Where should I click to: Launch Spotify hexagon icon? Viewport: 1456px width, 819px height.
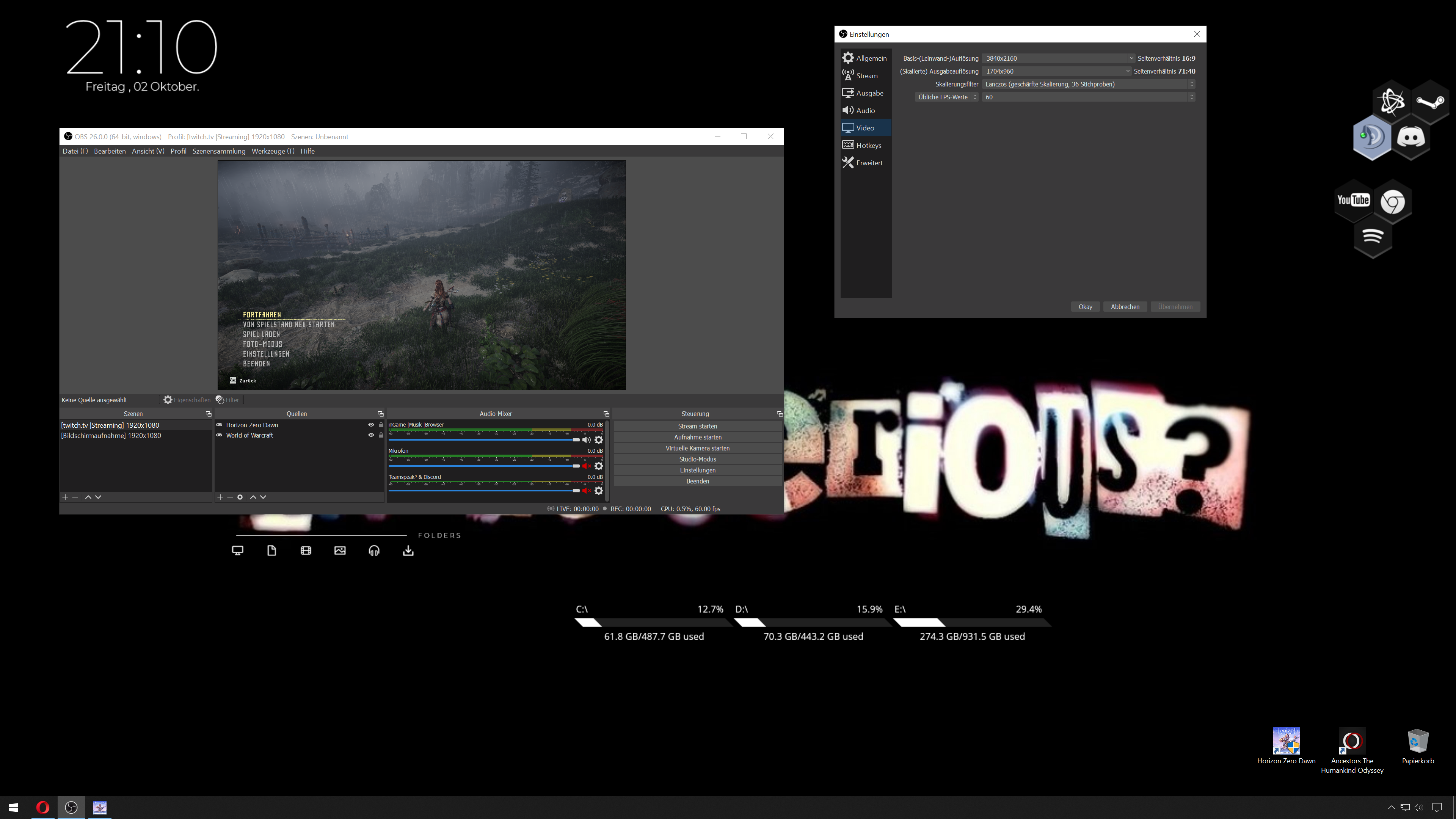click(x=1372, y=236)
